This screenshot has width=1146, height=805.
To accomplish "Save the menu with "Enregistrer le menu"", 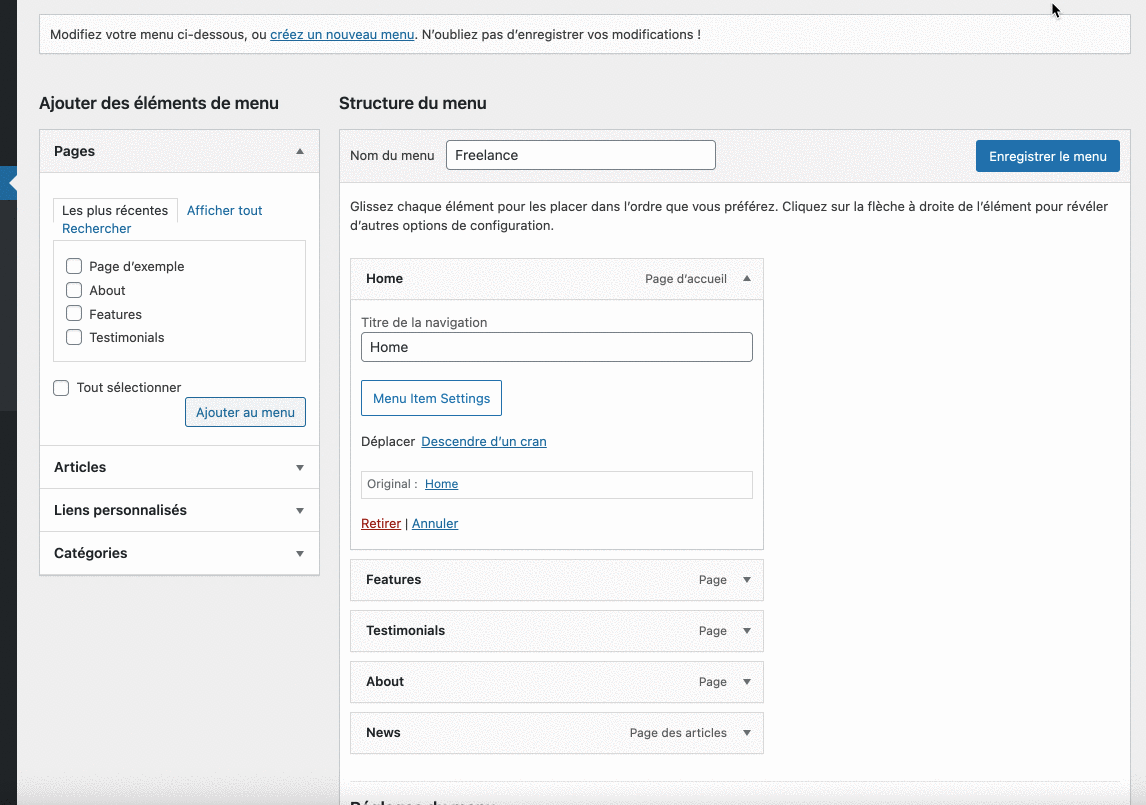I will (1047, 155).
